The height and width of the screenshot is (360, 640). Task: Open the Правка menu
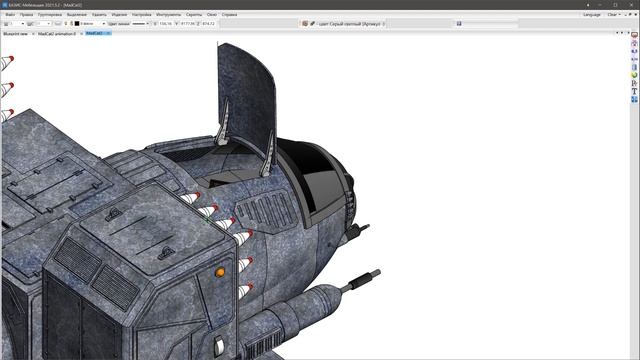[26, 15]
